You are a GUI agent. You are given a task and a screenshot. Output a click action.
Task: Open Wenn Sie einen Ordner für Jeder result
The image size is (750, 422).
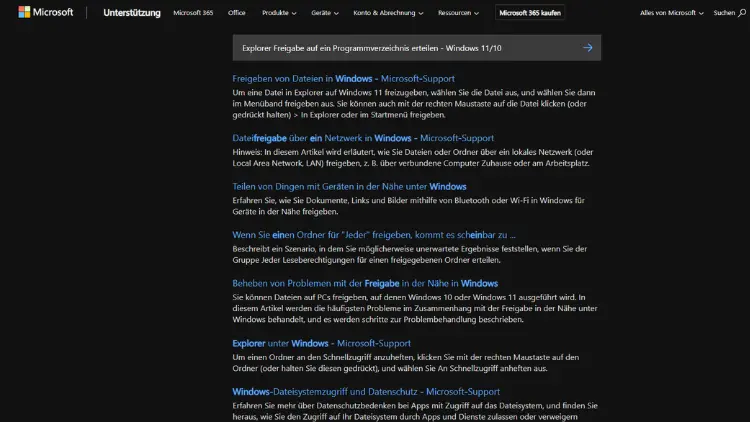(x=374, y=235)
